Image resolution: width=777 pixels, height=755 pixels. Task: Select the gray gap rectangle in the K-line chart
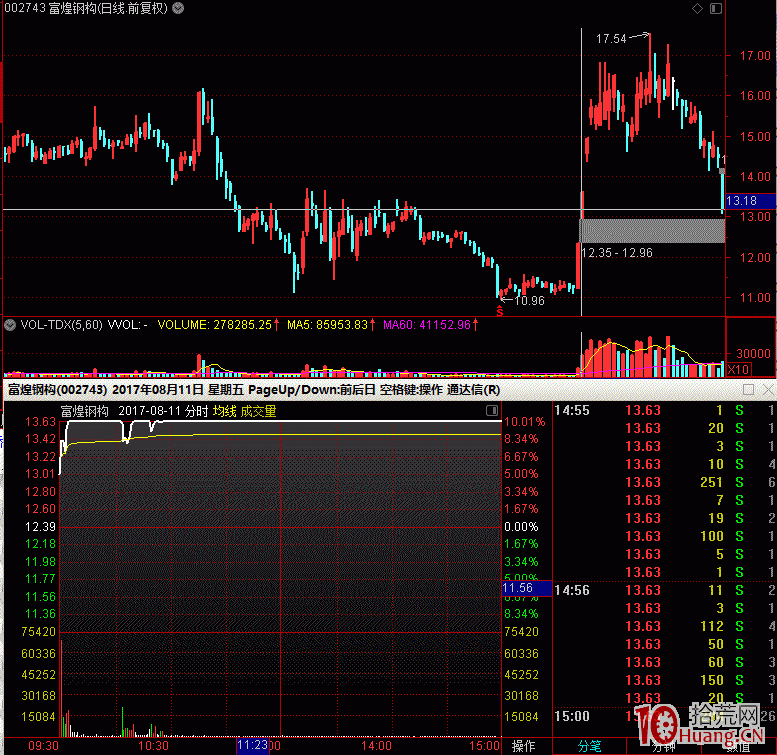click(x=652, y=230)
